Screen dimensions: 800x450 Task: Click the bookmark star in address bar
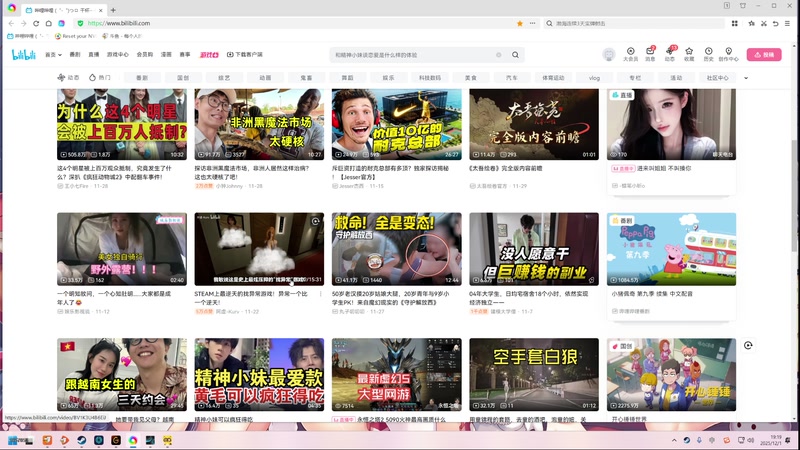tap(520, 23)
